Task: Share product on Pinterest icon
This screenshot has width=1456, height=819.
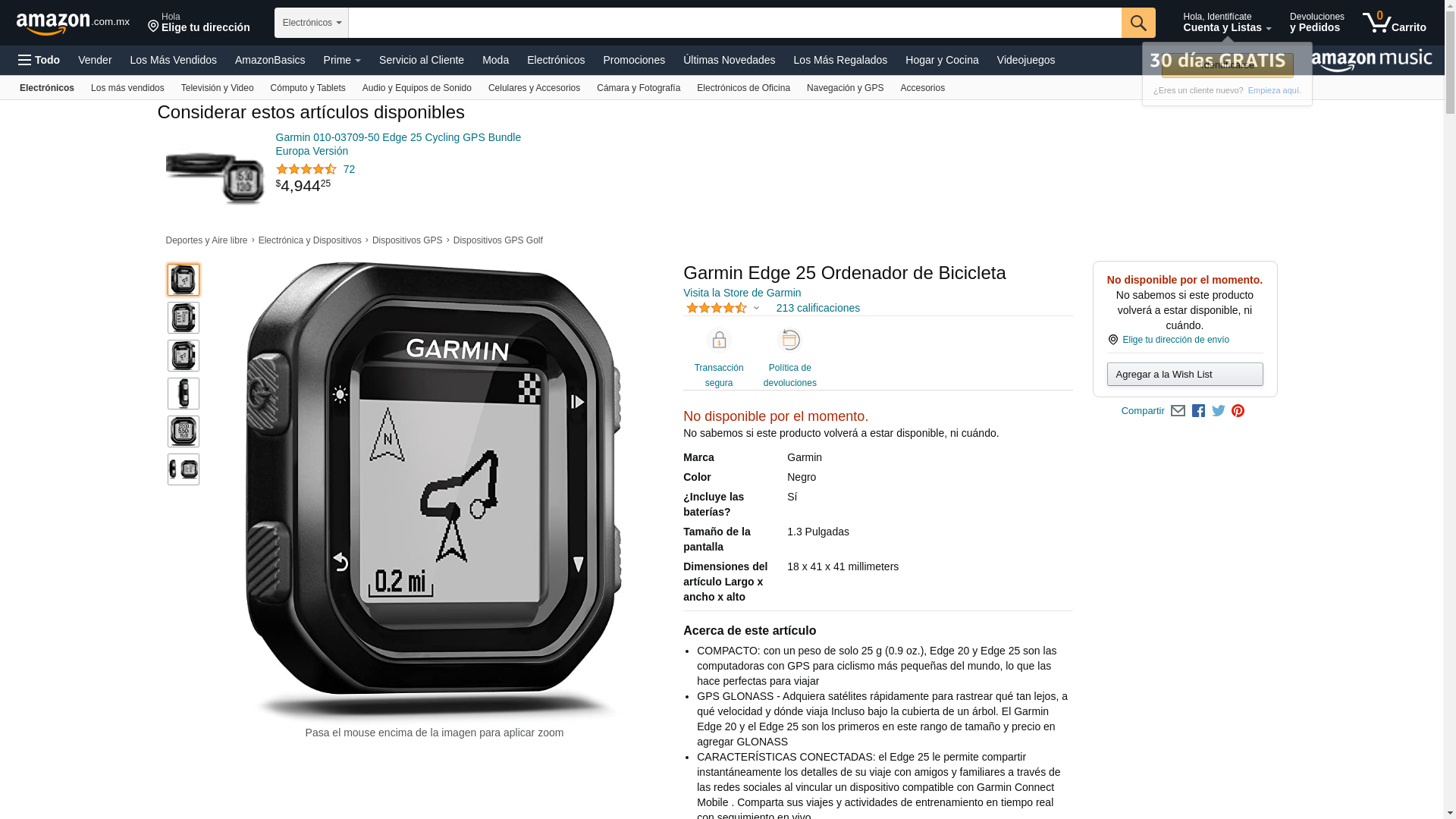Action: pyautogui.click(x=1238, y=411)
